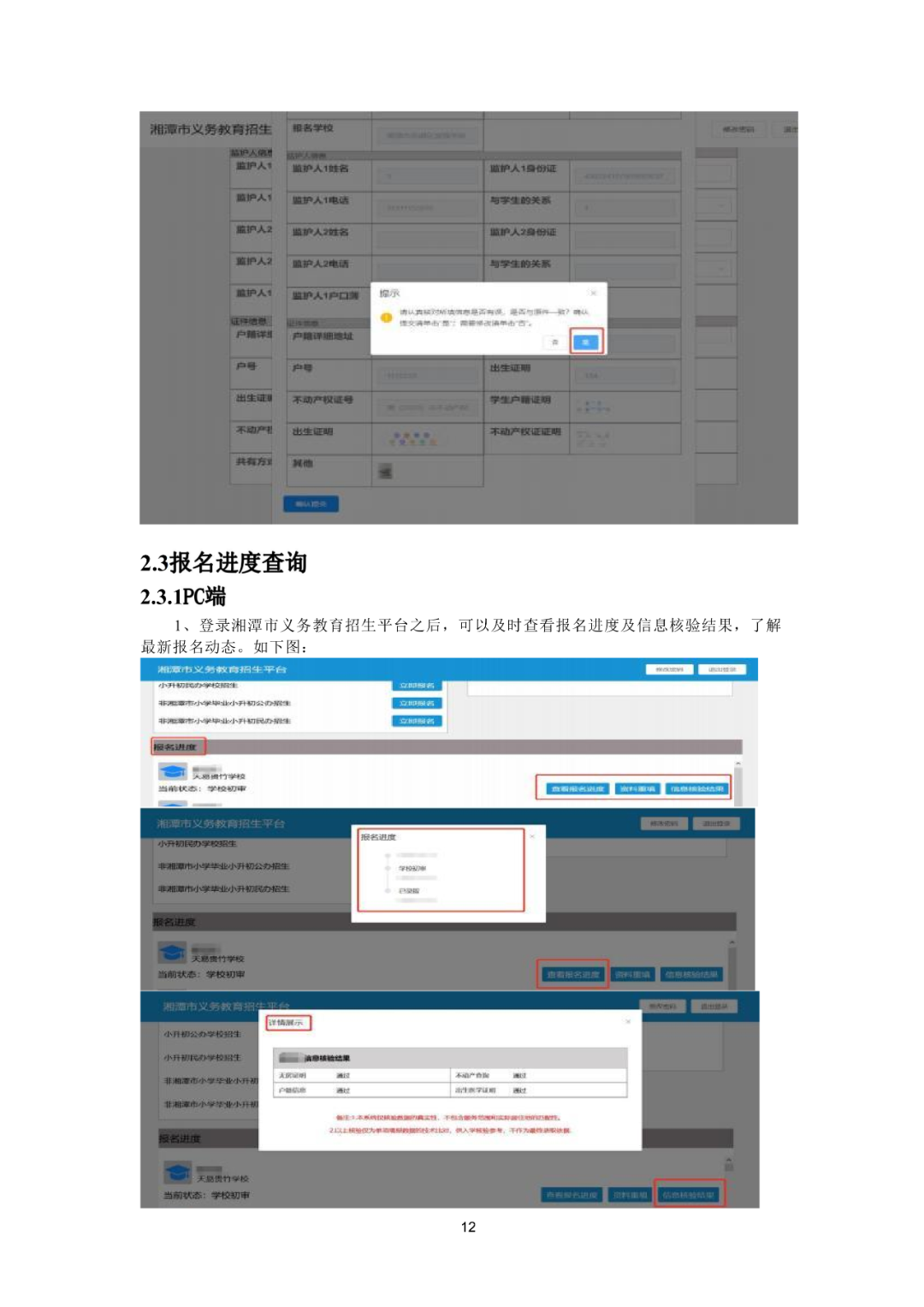Click 否 in the 提示 confirmation dialog
The height and width of the screenshot is (1307, 924).
(554, 342)
